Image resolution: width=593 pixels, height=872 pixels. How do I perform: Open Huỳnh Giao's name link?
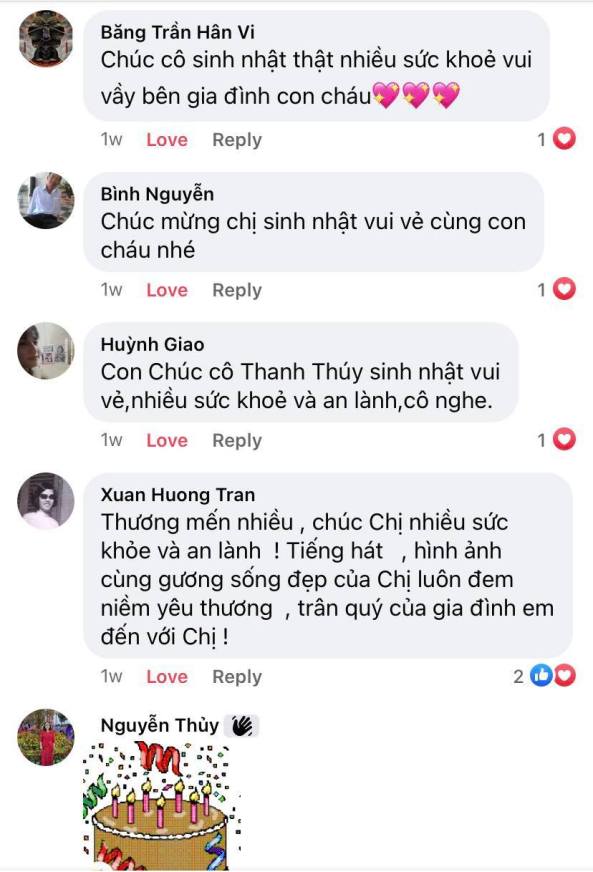point(152,345)
